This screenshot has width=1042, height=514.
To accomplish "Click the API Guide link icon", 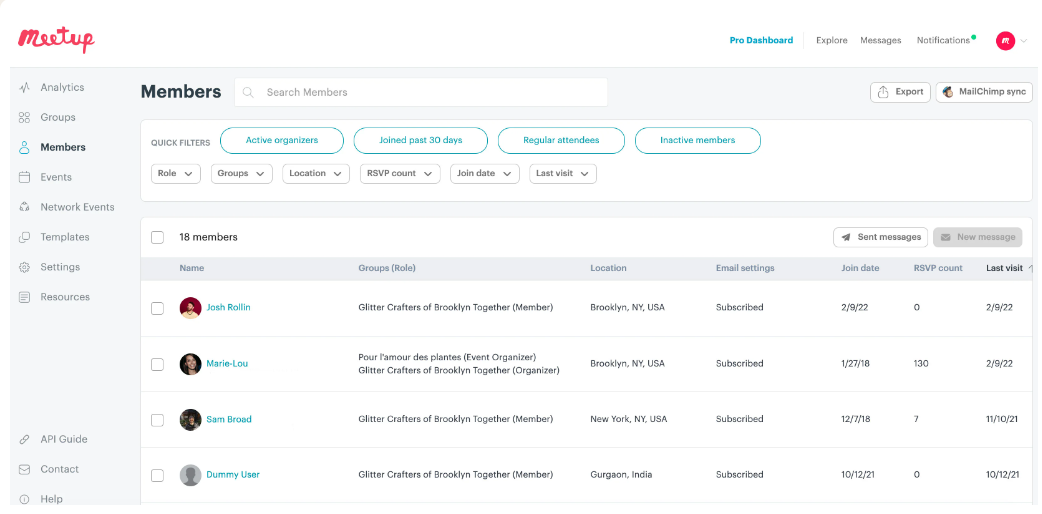I will point(24,440).
